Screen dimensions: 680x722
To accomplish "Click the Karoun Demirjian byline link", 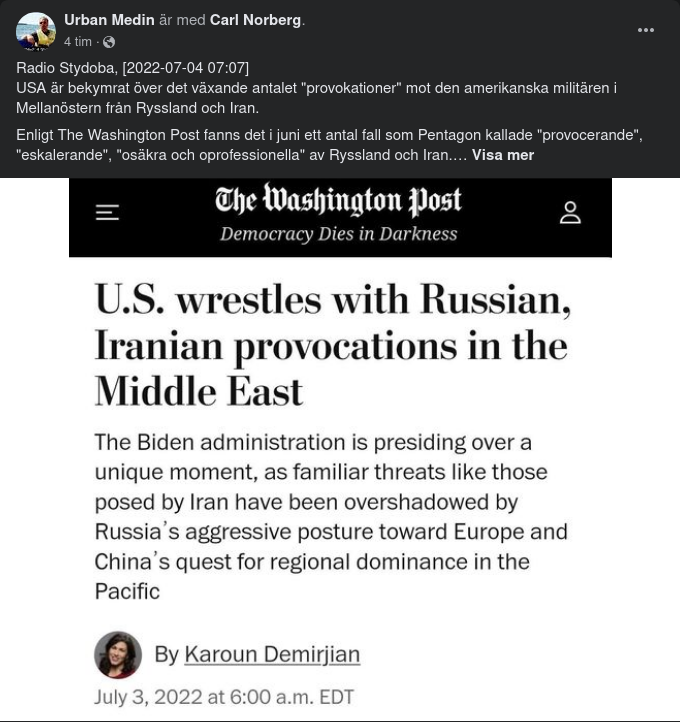I will (x=271, y=655).
